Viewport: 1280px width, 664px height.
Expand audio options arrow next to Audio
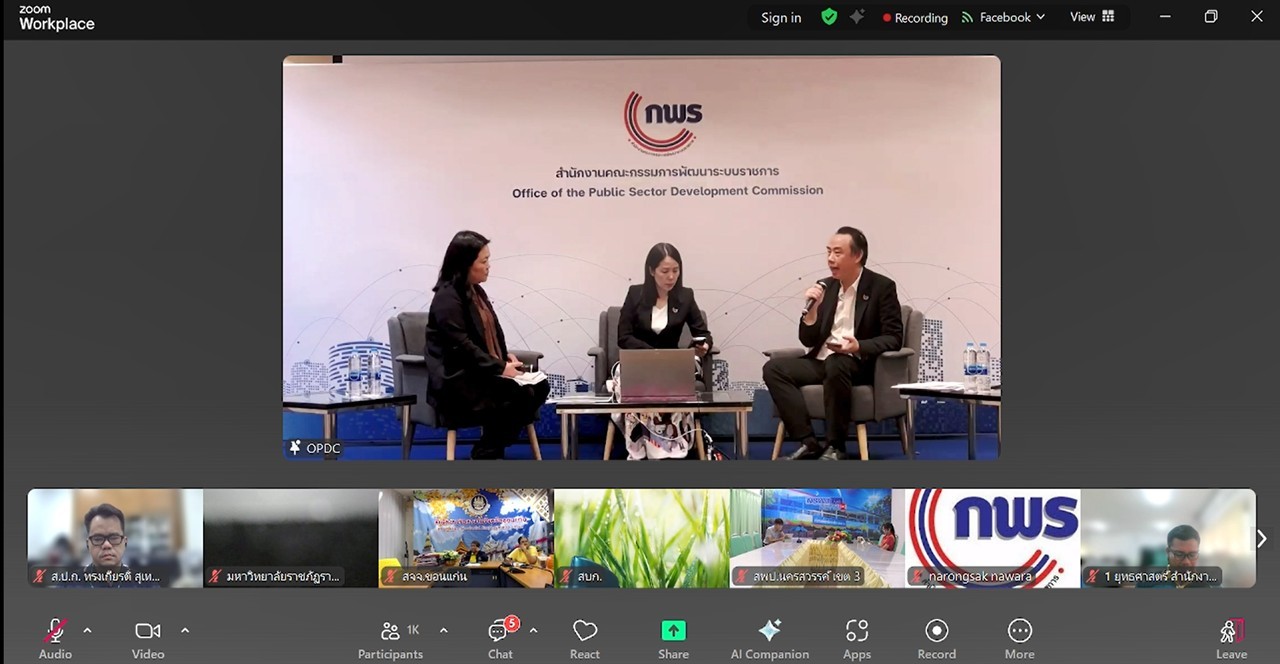pyautogui.click(x=87, y=630)
